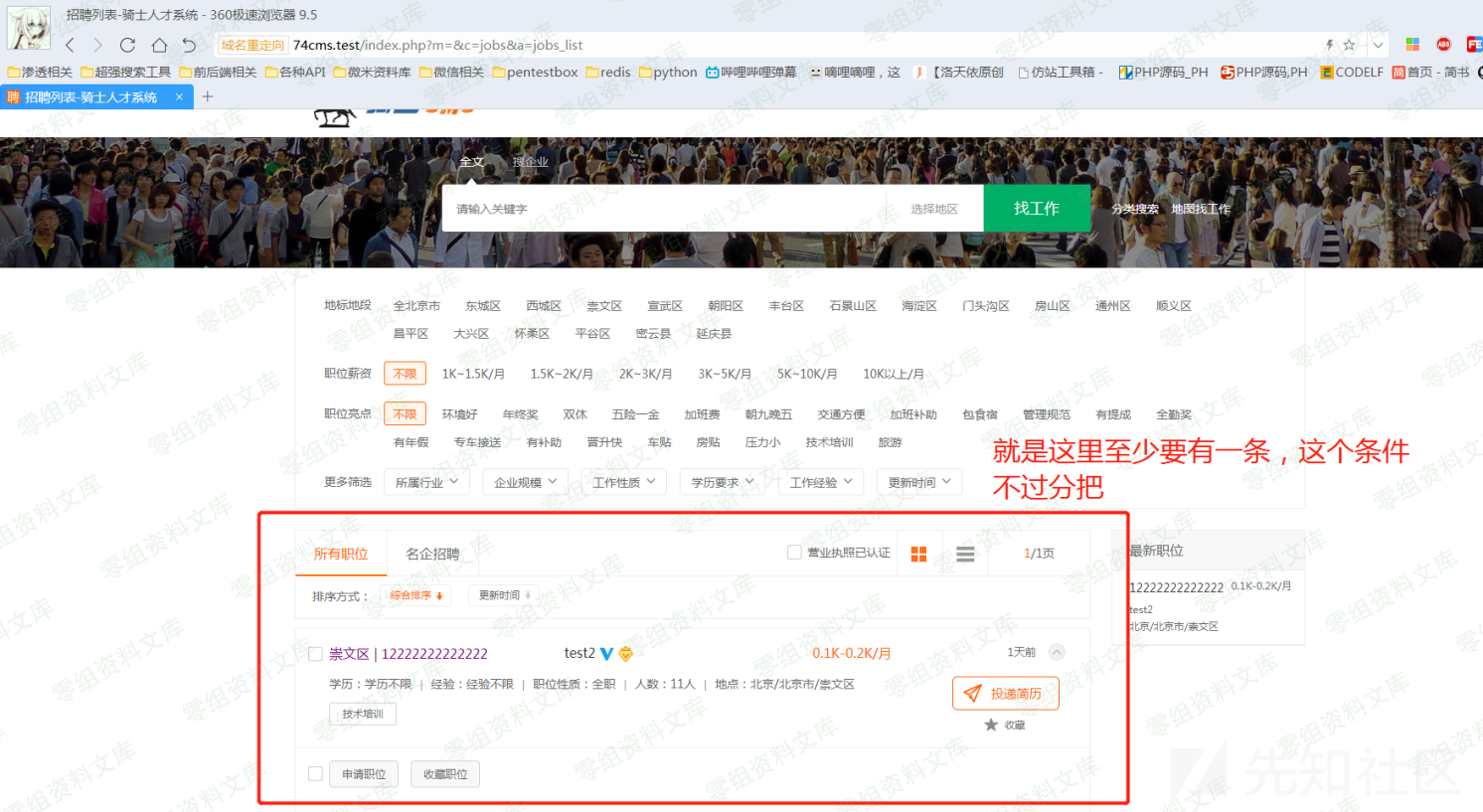Click the 请输入关键字 search field
Image resolution: width=1483 pixels, height=812 pixels.
[x=656, y=209]
